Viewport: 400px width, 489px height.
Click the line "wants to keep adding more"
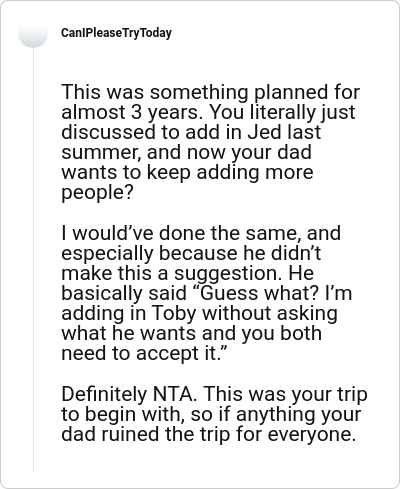187,173
